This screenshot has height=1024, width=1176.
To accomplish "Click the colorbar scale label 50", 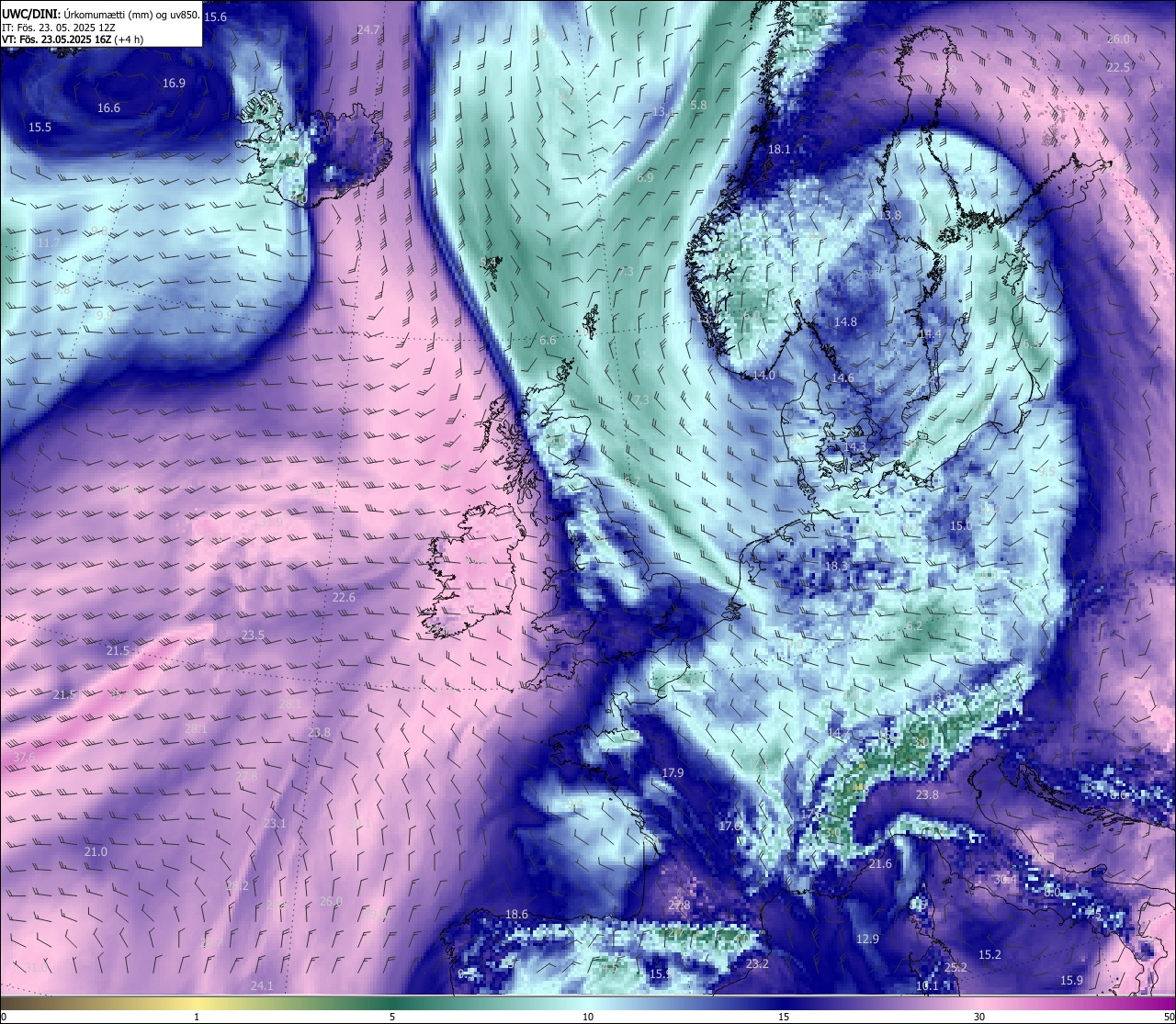I will [x=1169, y=1017].
